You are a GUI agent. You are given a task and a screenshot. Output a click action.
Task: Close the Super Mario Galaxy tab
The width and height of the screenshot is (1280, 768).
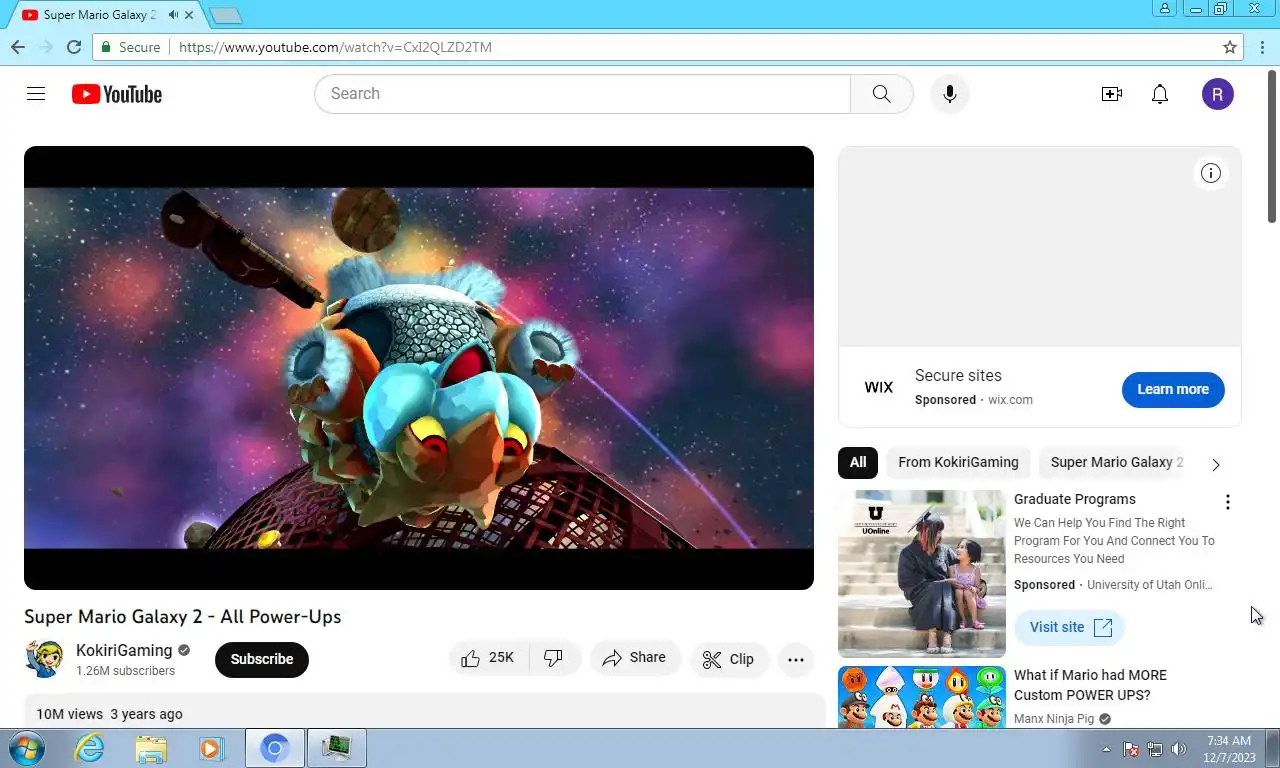click(x=189, y=15)
